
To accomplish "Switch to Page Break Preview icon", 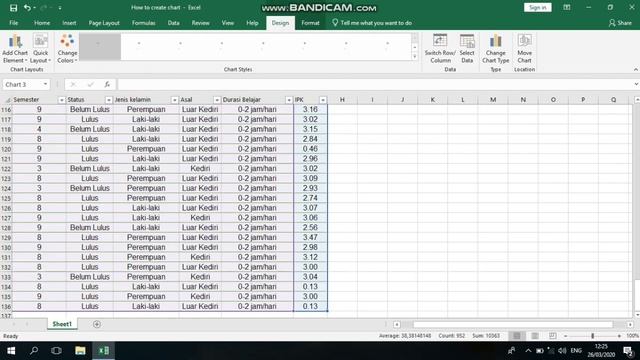I will [552, 336].
